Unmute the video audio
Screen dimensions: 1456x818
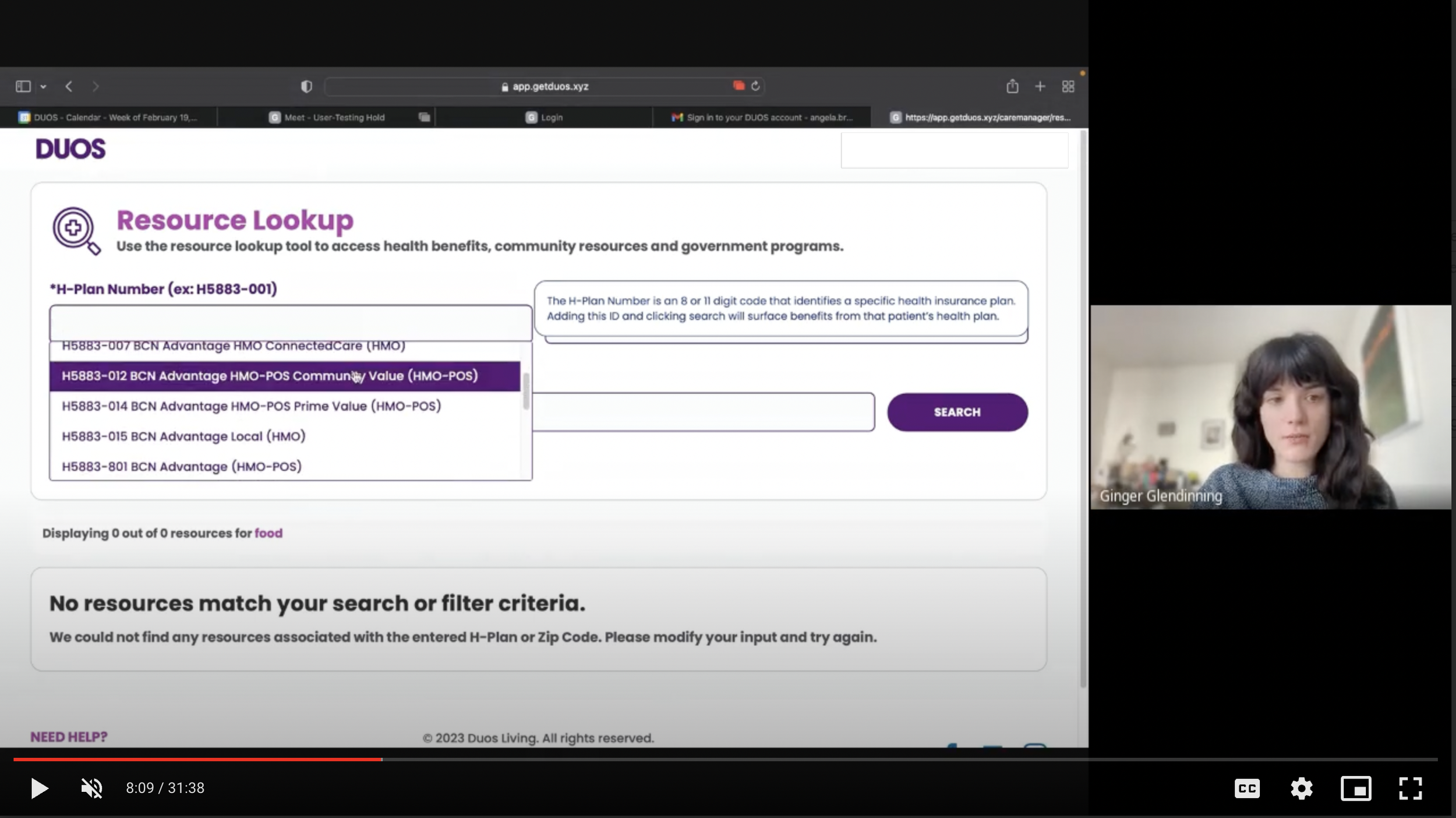pos(91,788)
